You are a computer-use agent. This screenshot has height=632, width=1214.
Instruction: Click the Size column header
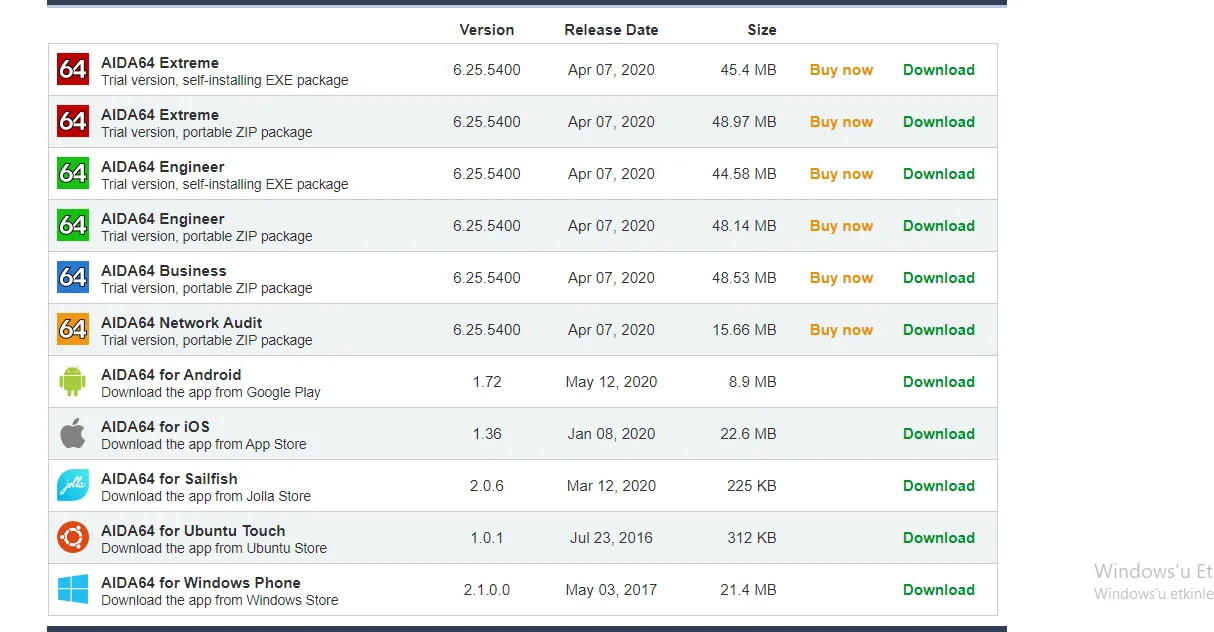pos(762,30)
